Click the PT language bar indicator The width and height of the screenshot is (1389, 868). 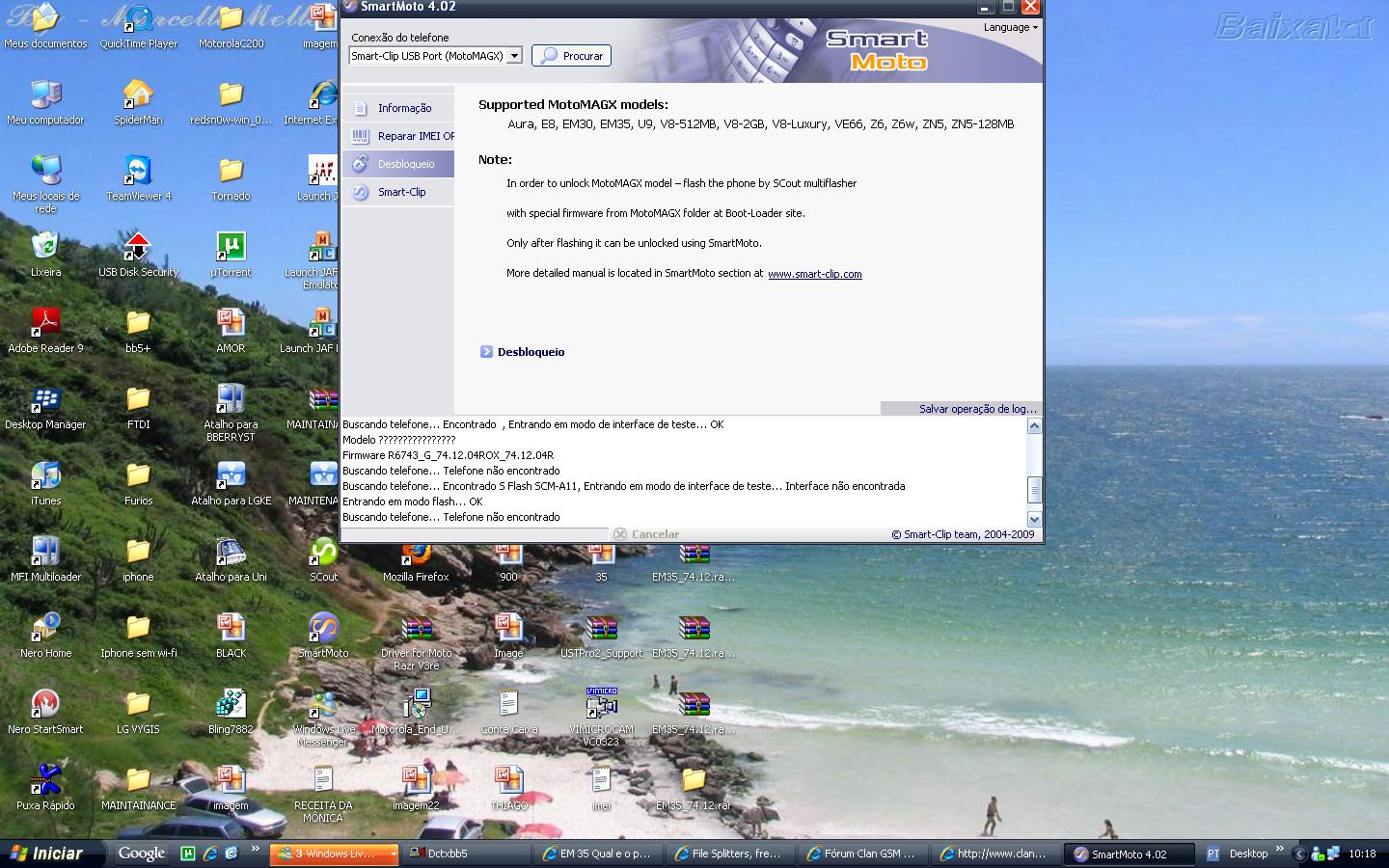pyautogui.click(x=1212, y=854)
